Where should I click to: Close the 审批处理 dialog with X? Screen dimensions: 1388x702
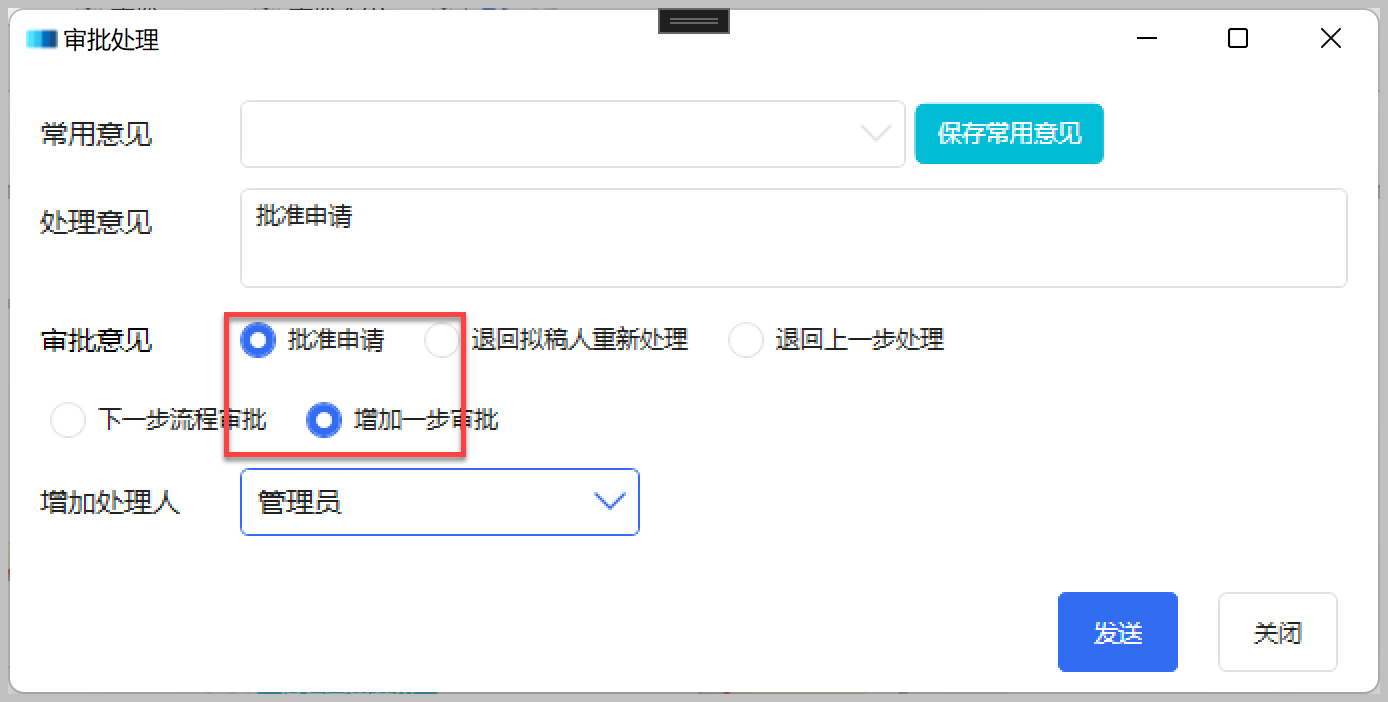tap(1330, 39)
